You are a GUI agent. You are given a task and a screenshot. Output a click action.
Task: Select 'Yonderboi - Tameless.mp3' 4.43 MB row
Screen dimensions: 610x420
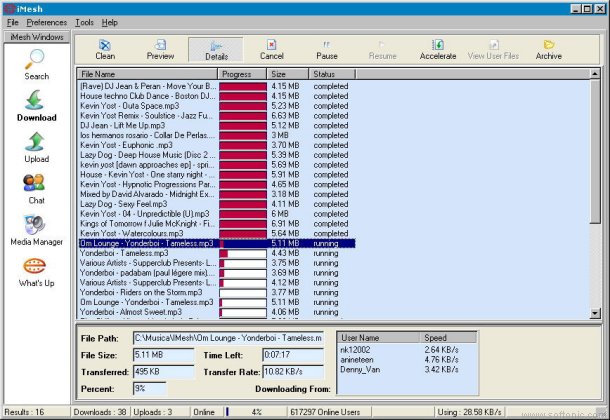coord(216,253)
